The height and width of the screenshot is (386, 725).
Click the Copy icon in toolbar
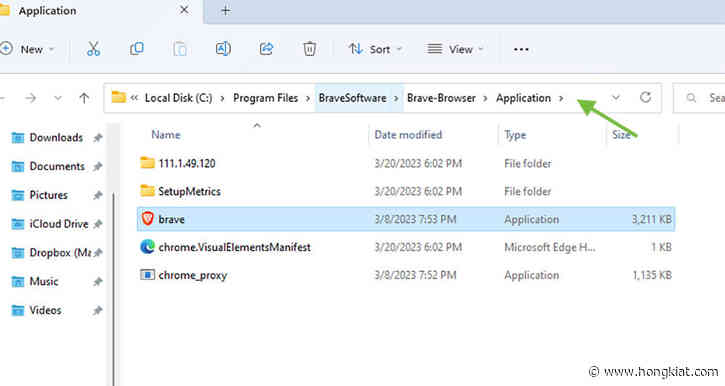click(137, 49)
